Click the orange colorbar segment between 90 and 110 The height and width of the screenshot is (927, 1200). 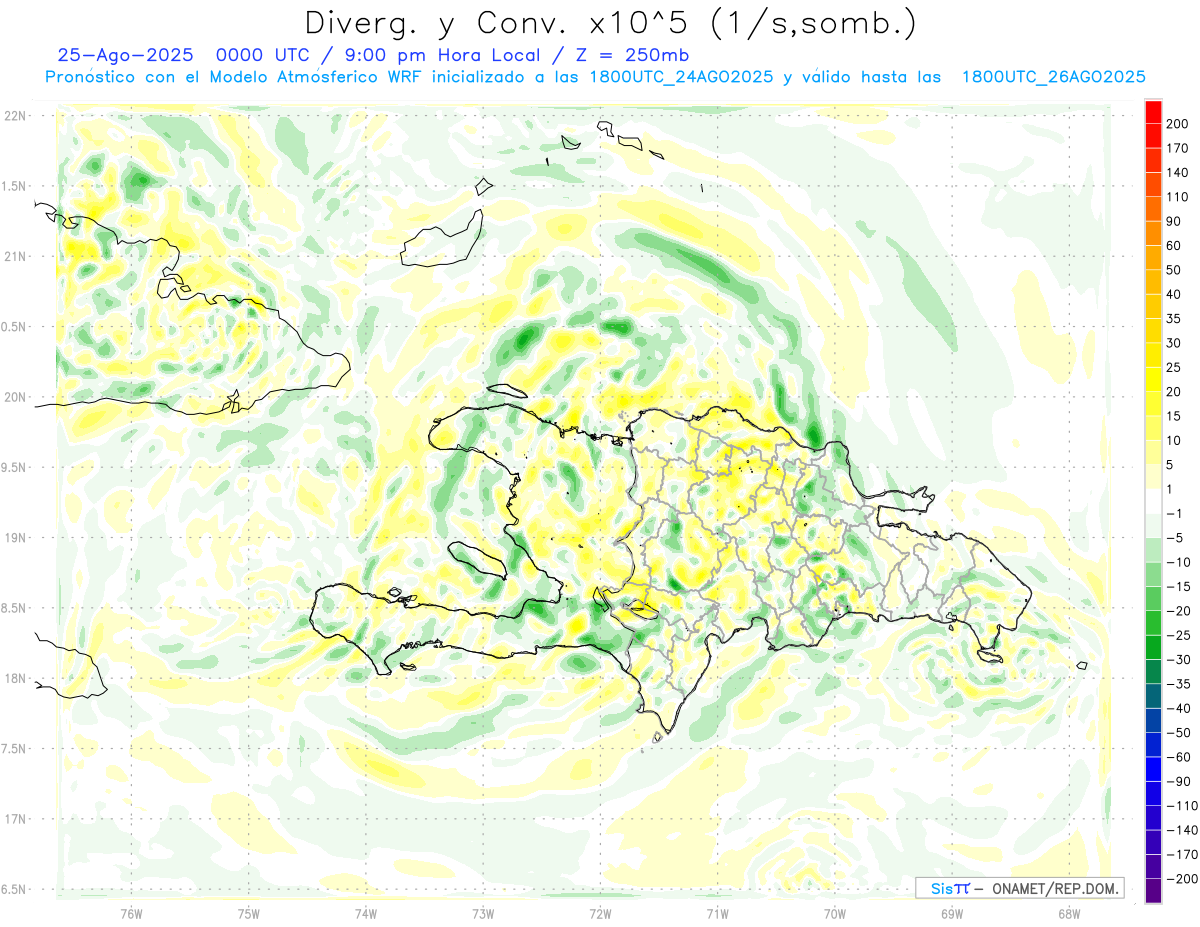(1153, 209)
